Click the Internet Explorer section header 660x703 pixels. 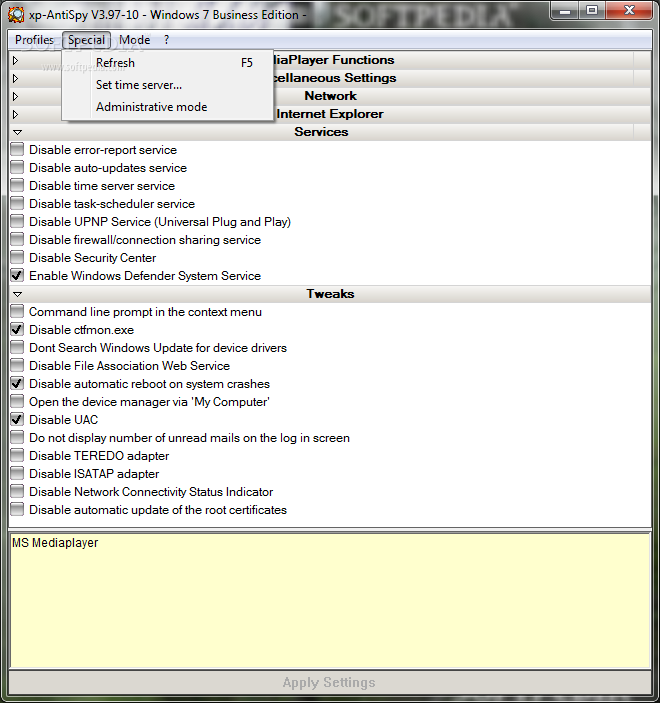point(330,114)
